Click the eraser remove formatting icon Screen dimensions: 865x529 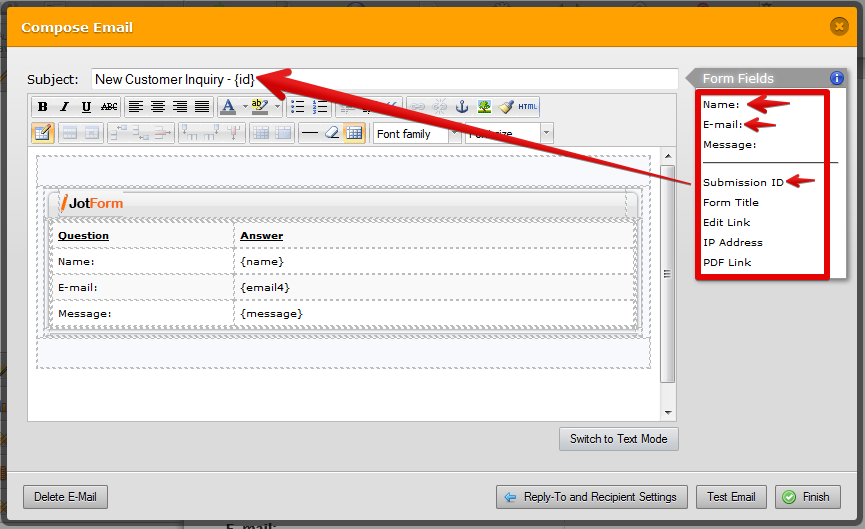point(332,133)
